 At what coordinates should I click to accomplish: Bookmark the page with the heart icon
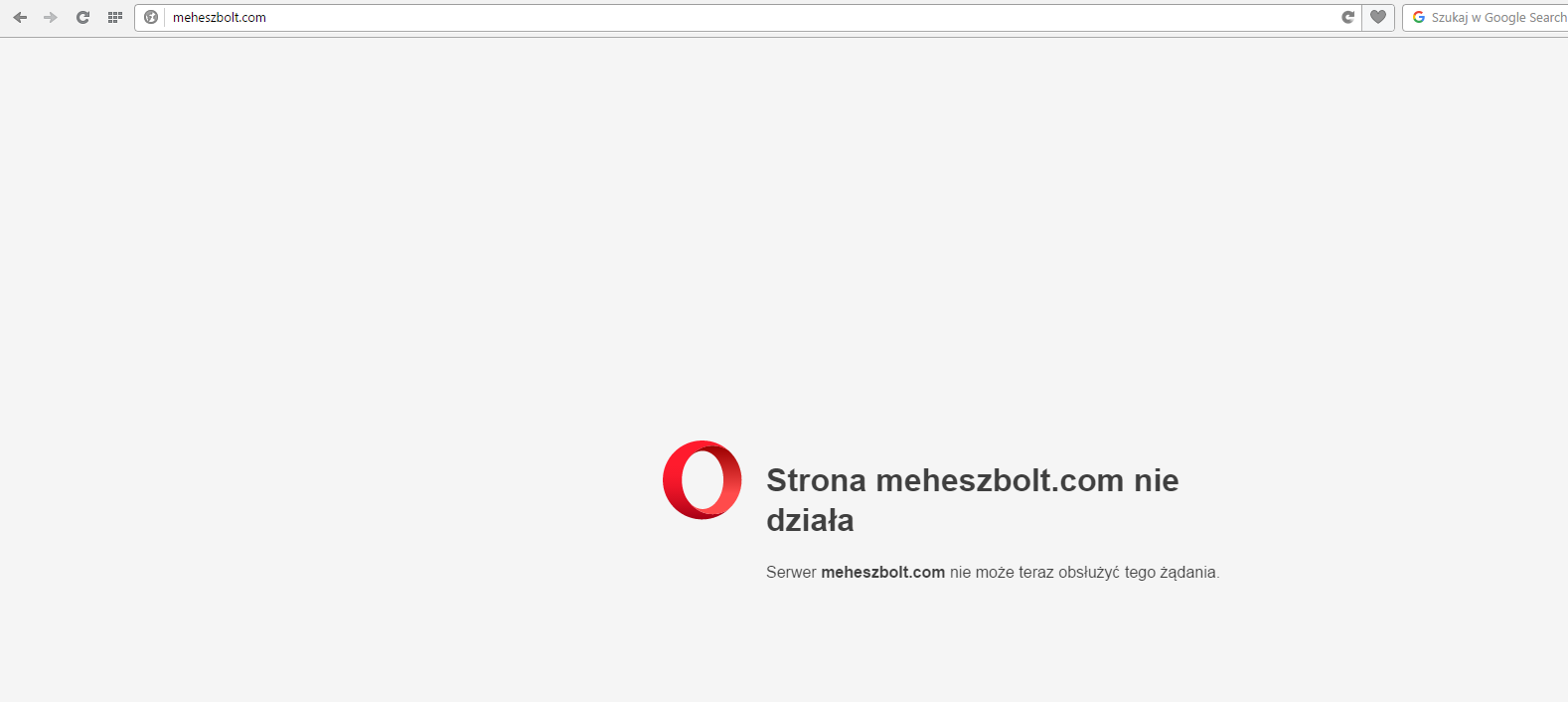coord(1378,17)
